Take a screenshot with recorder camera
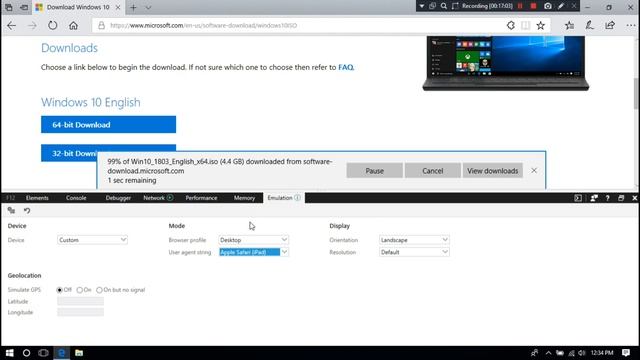The width and height of the screenshot is (640, 360). point(548,6)
